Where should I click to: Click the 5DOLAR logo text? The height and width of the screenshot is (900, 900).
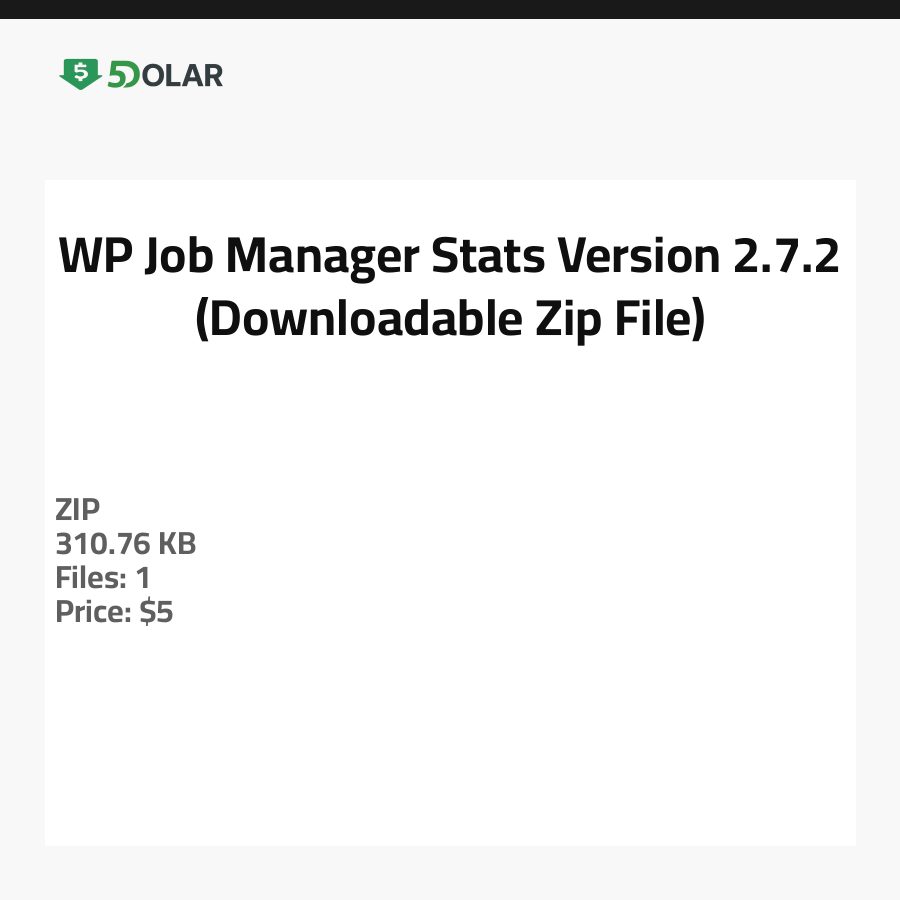165,75
